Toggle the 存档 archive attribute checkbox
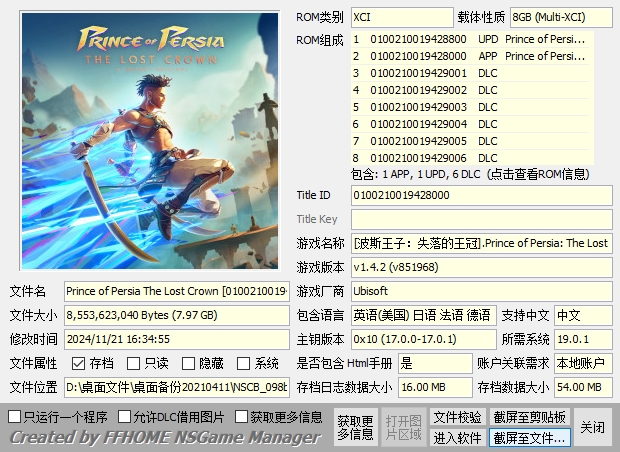This screenshot has height=452, width=620. point(78,364)
